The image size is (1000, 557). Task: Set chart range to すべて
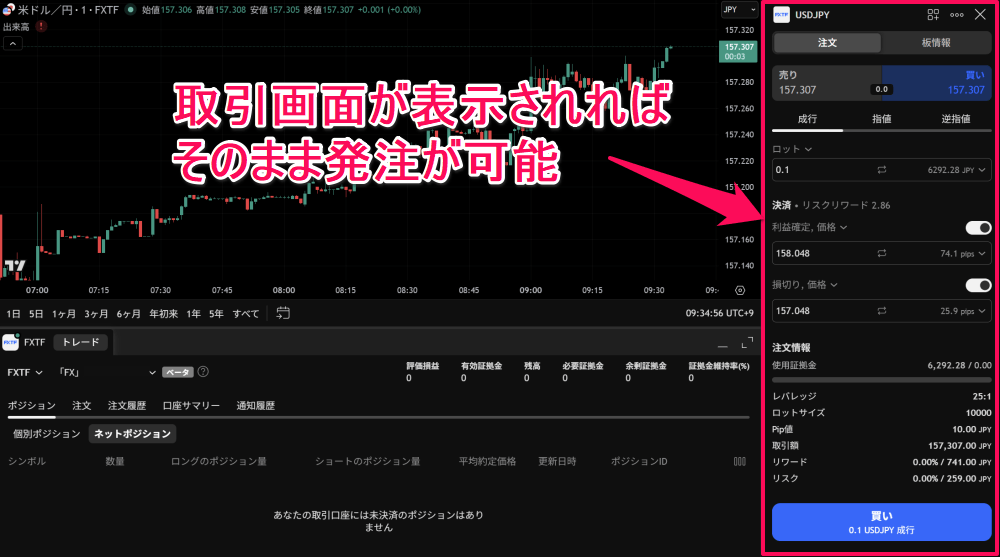246,314
